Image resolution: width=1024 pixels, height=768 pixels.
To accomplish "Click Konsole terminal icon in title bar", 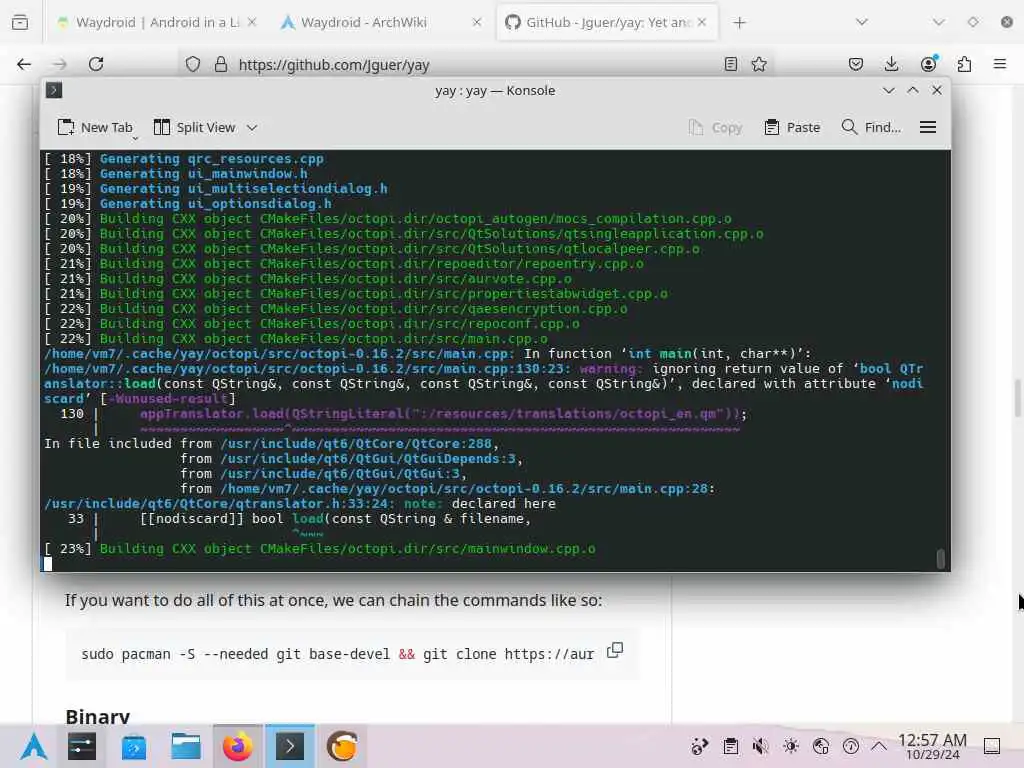I will [54, 90].
